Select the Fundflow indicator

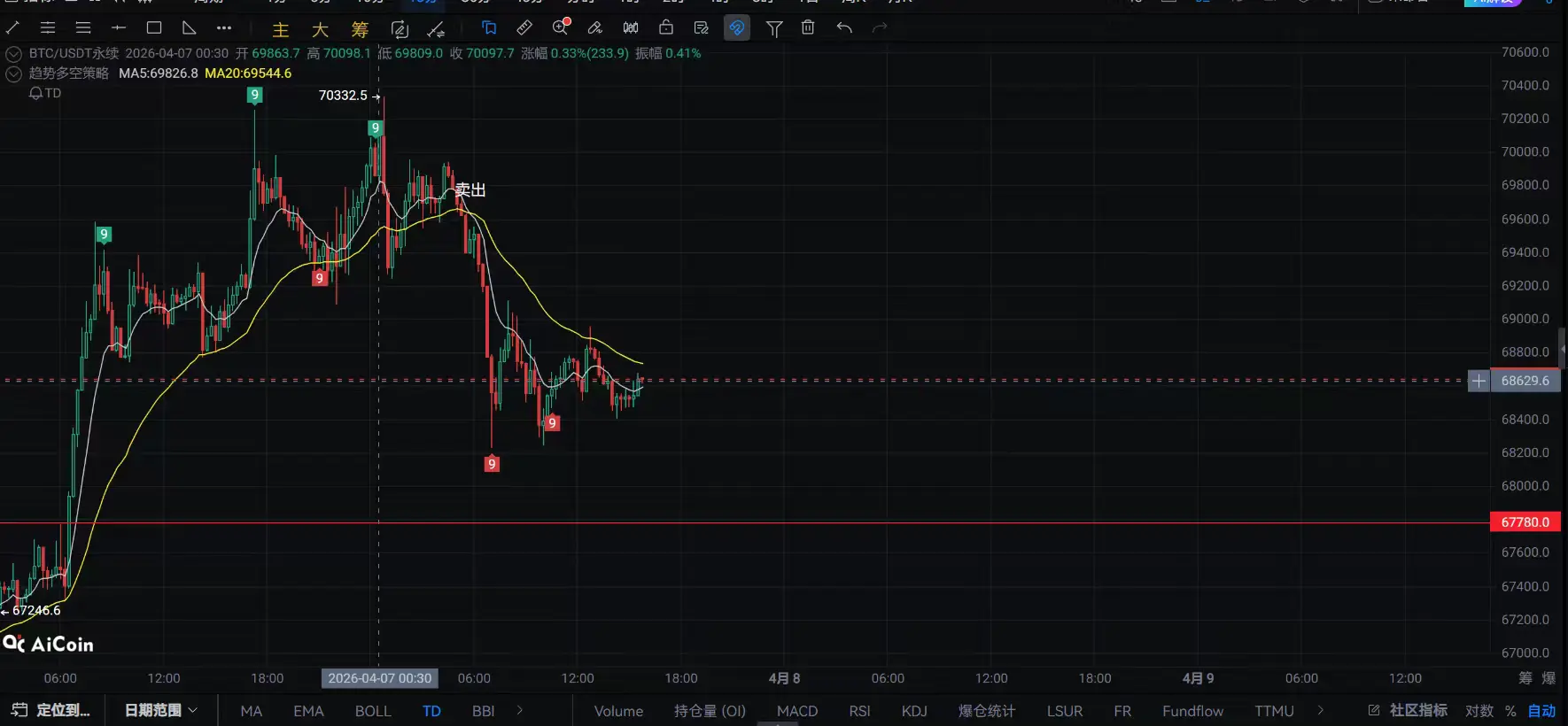1193,711
